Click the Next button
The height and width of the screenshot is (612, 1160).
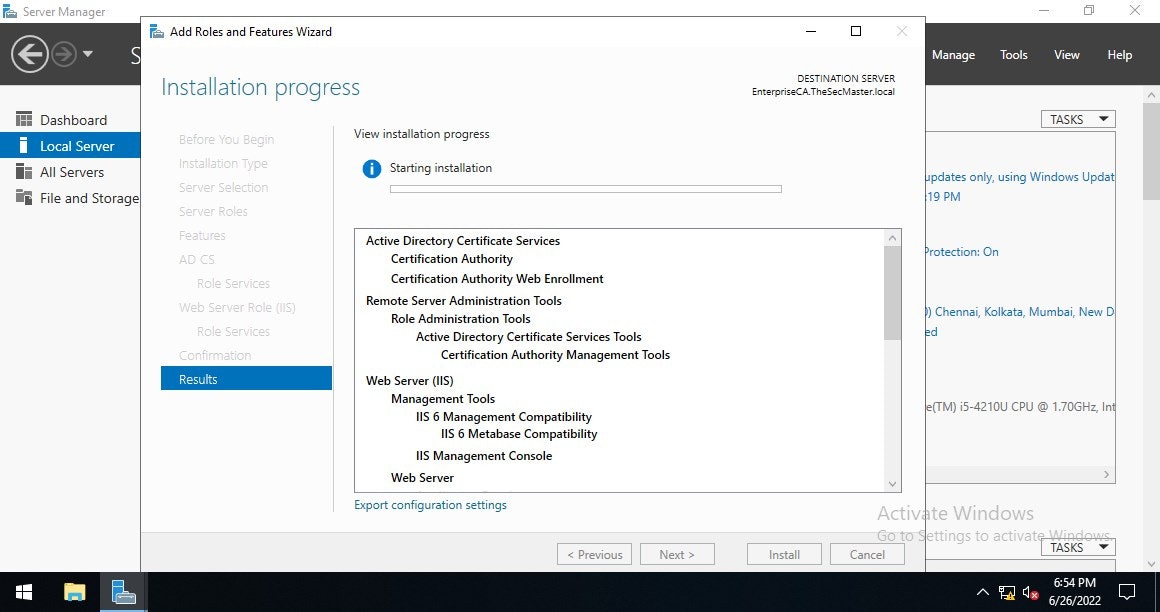coord(677,554)
